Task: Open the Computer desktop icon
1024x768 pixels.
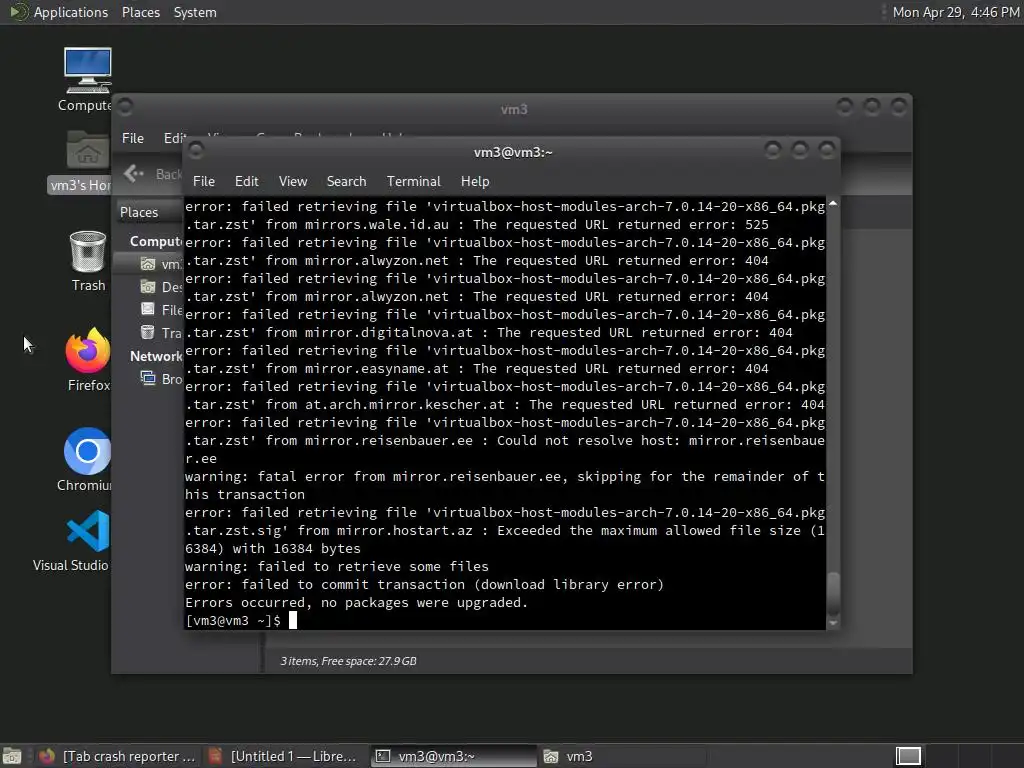Action: pyautogui.click(x=87, y=78)
